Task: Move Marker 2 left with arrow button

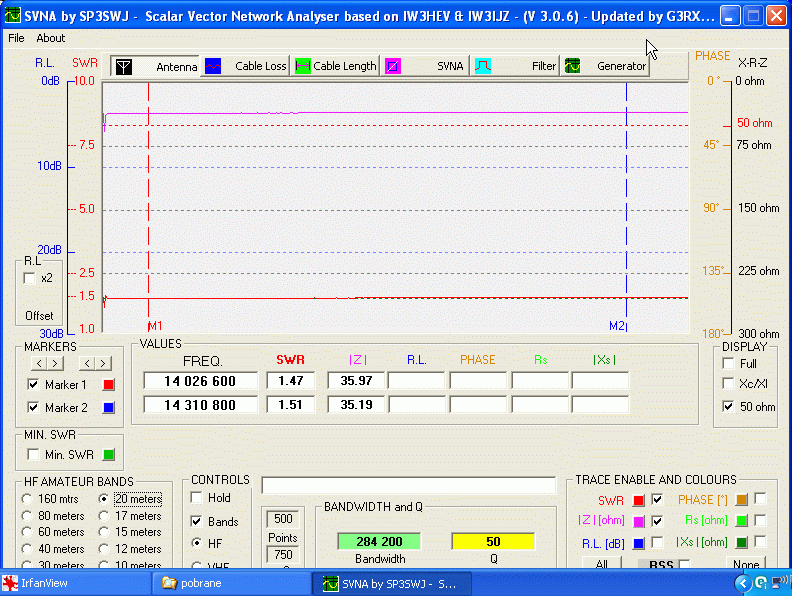Action: pyautogui.click(x=87, y=363)
